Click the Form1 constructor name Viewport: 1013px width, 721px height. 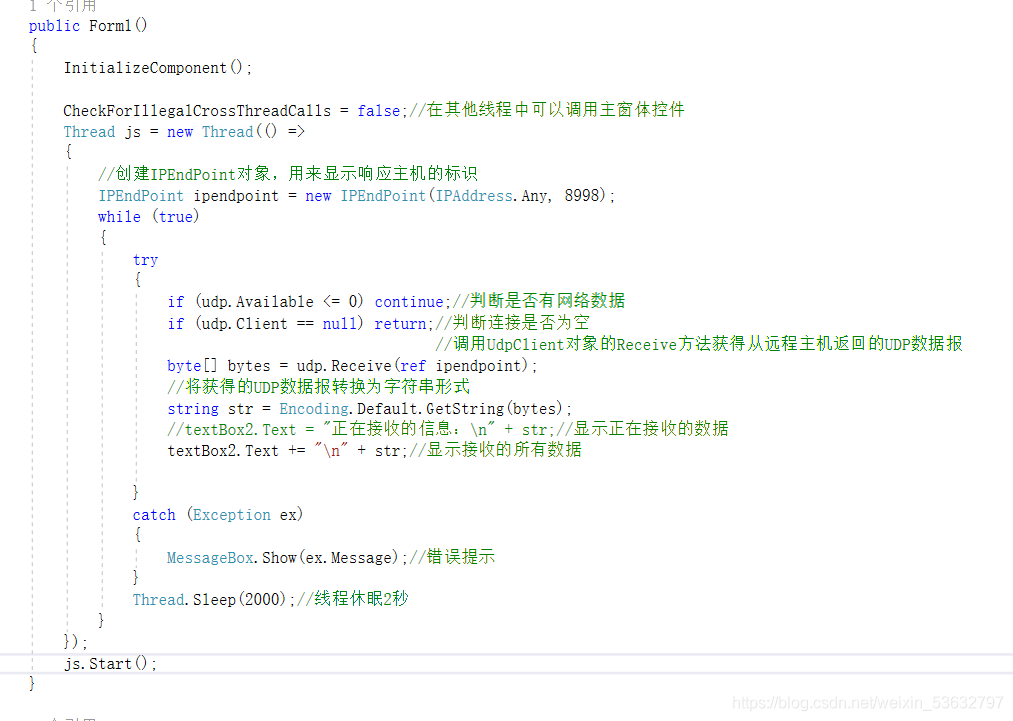[x=109, y=25]
